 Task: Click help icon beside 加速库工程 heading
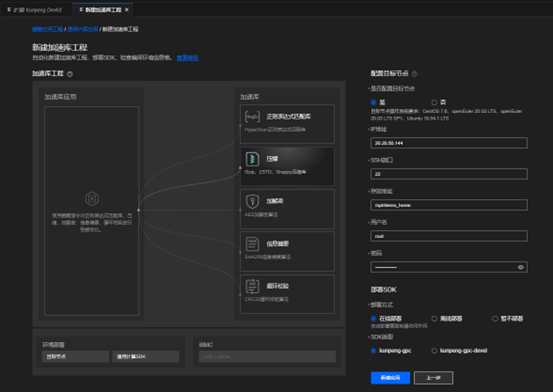(x=70, y=74)
